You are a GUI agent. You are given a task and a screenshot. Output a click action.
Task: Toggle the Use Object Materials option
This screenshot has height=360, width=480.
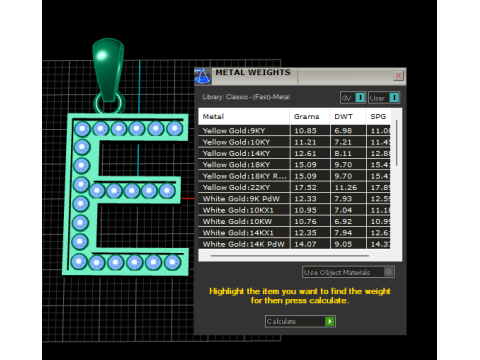tap(348, 272)
